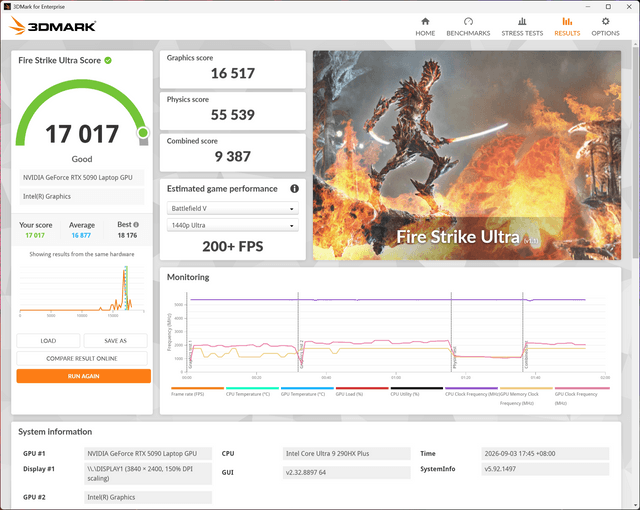Viewport: 640px width, 510px height.
Task: Toggle the GPU Temperature legend swatch
Action: (x=307, y=388)
